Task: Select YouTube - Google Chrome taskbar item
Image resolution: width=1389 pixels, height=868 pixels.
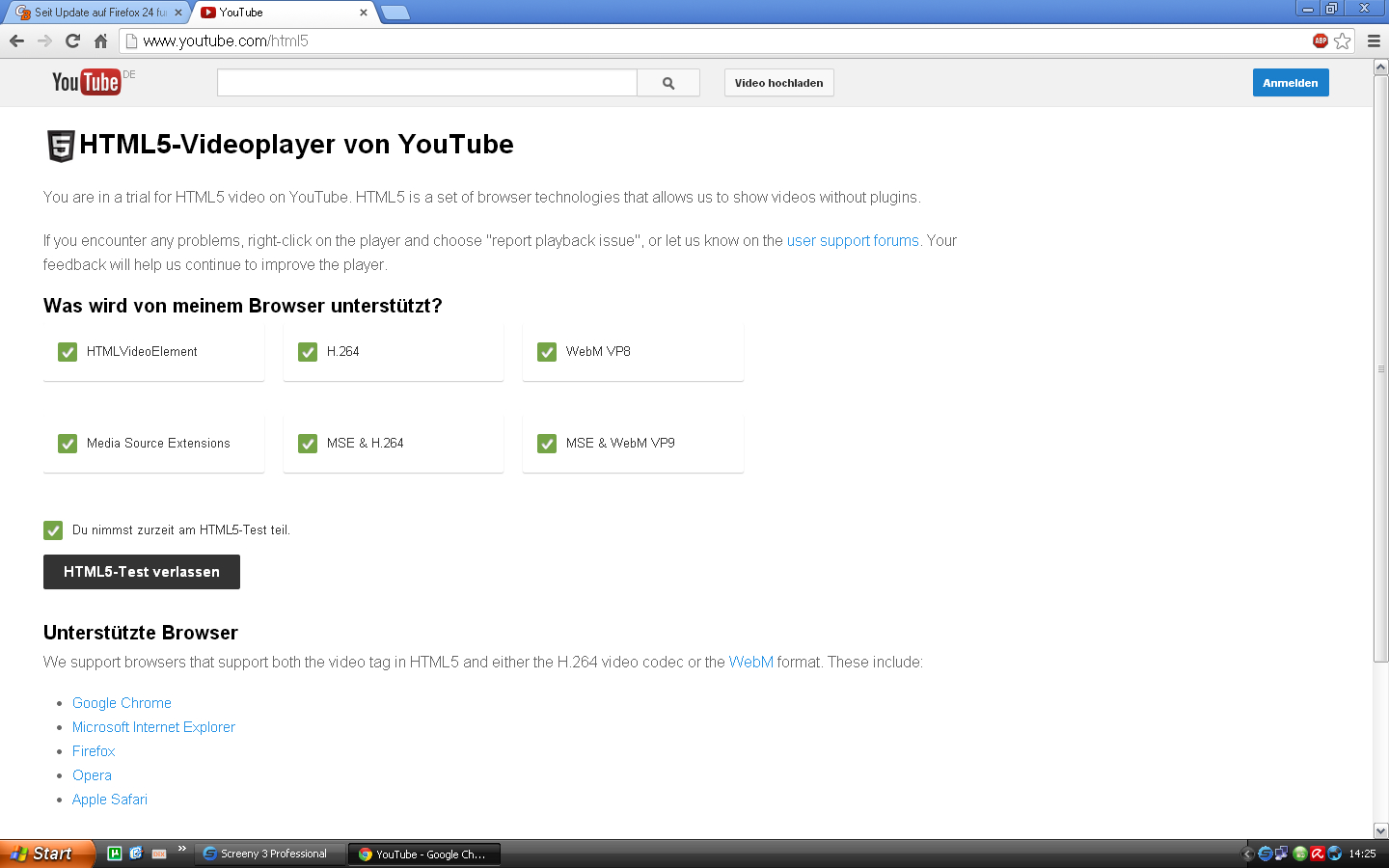Action: click(x=424, y=854)
